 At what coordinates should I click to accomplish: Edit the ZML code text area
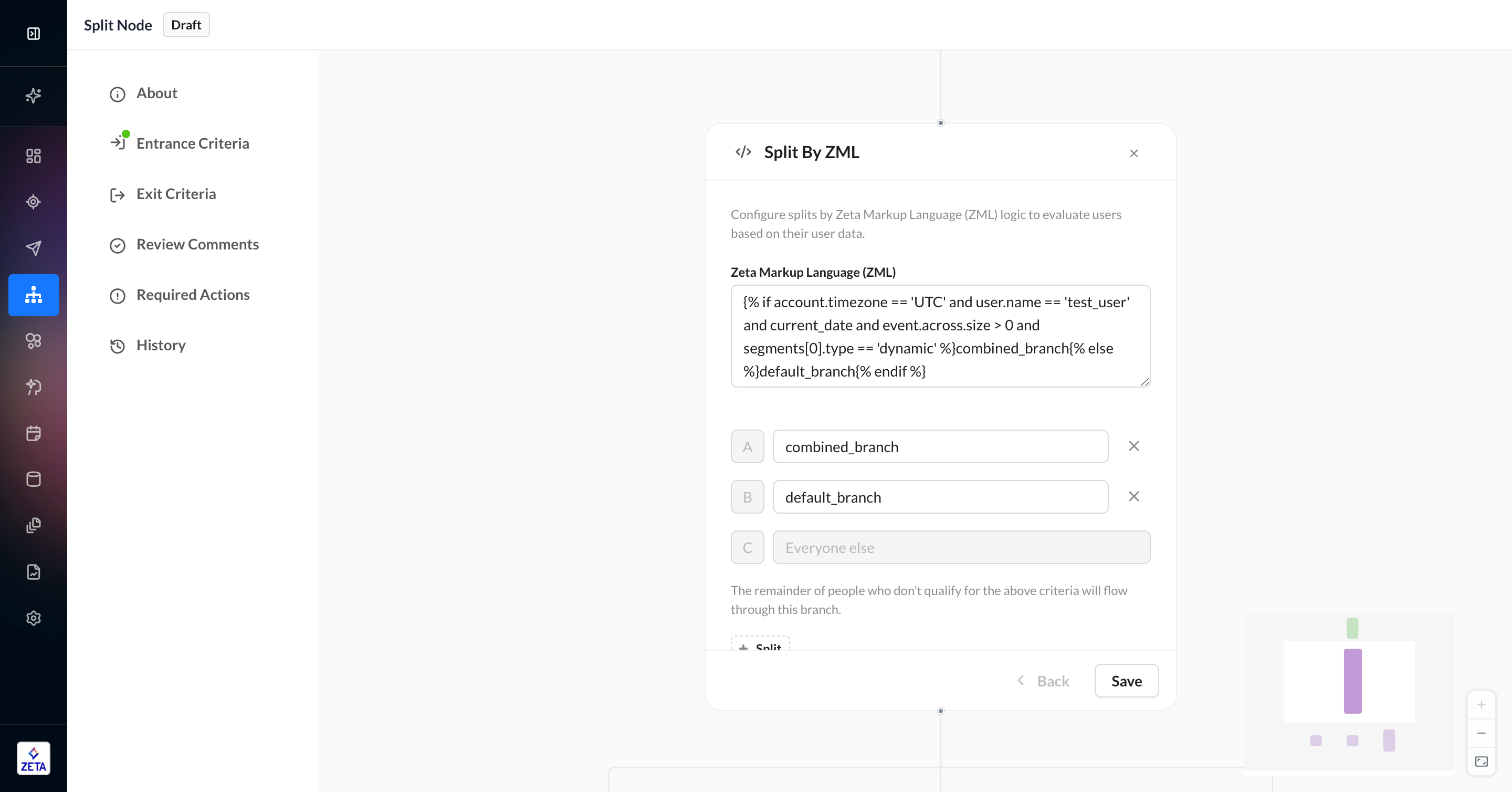(x=940, y=337)
